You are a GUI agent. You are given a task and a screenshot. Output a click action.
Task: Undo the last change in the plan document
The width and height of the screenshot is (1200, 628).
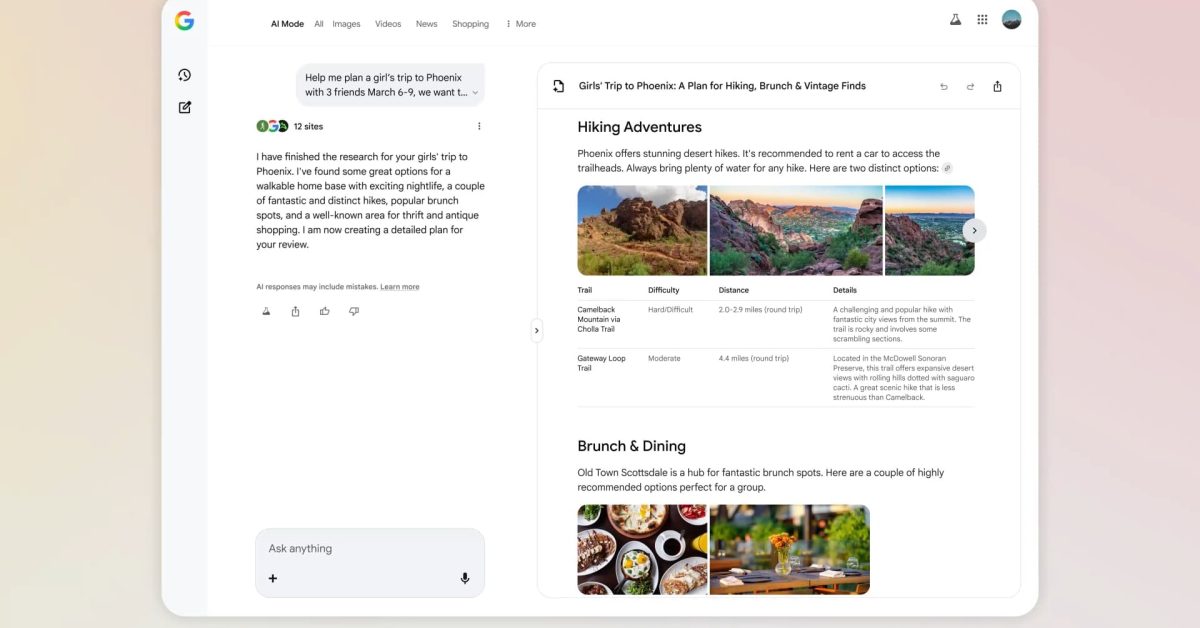click(943, 86)
